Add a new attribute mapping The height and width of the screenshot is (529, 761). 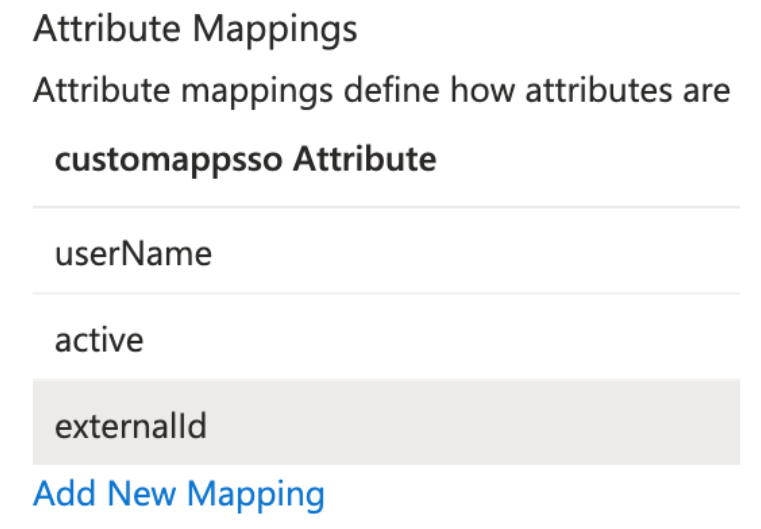click(179, 494)
